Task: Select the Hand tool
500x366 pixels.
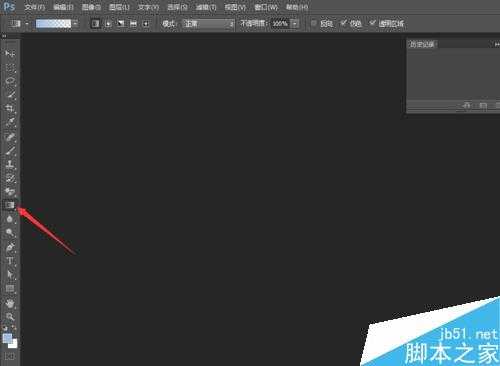Action: (10, 303)
